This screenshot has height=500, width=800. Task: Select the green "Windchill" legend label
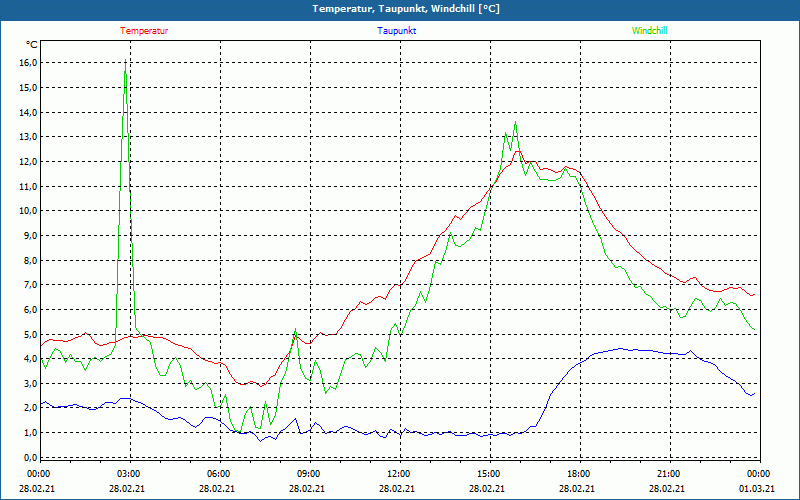coord(649,31)
